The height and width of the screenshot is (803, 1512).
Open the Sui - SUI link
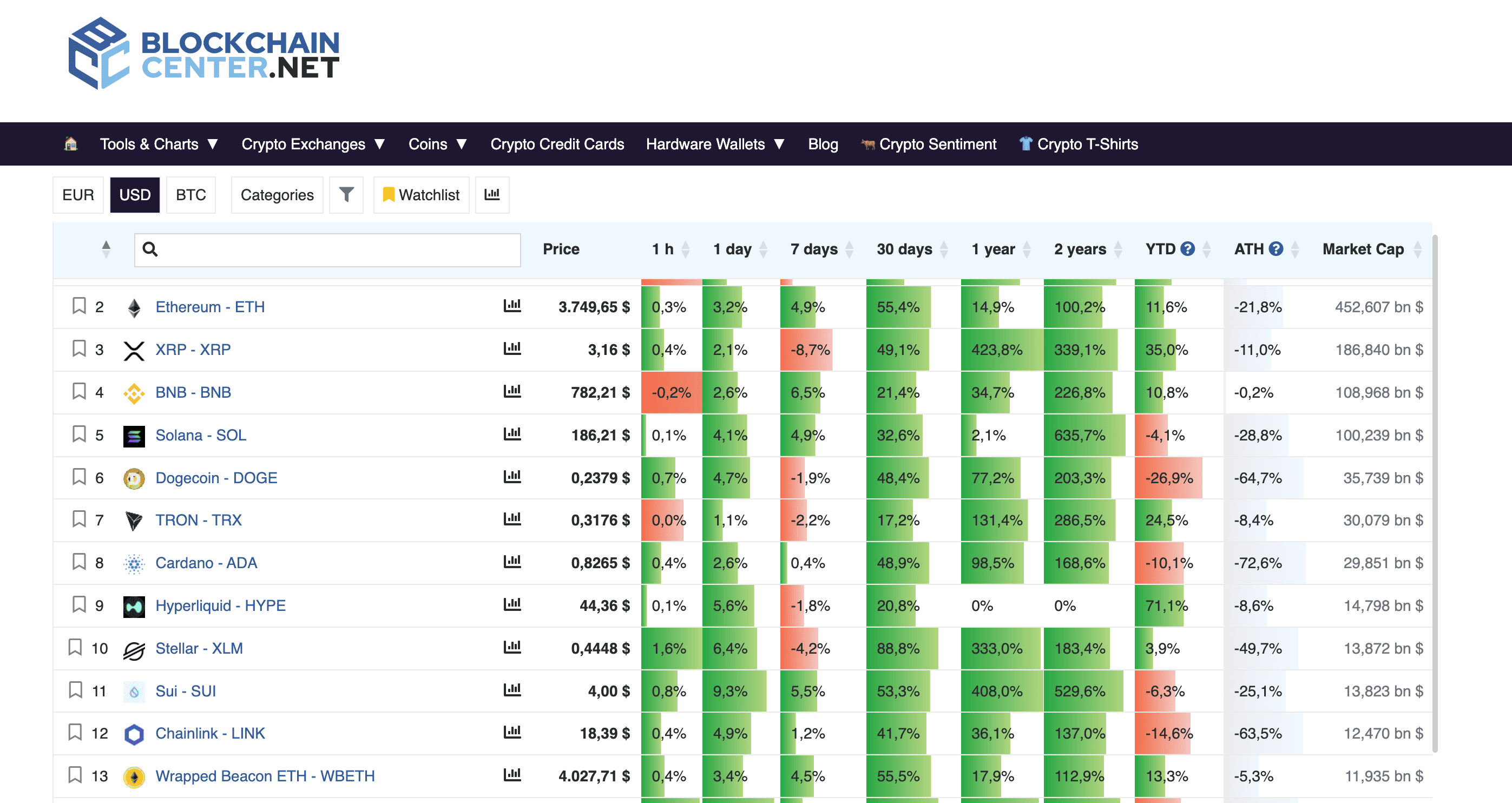186,691
